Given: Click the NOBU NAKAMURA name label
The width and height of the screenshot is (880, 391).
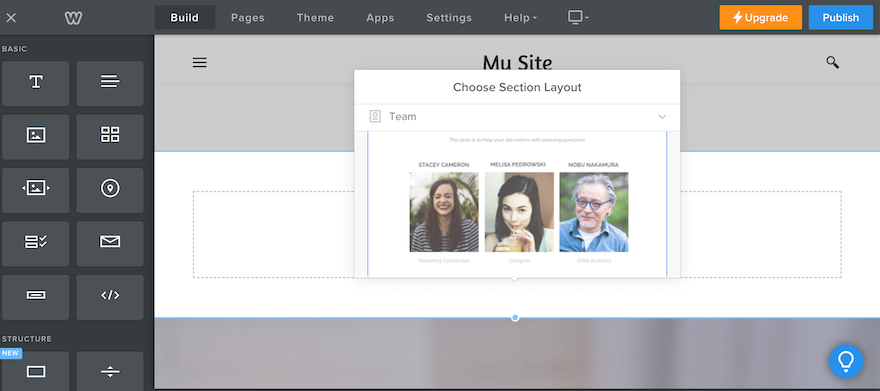Looking at the screenshot, I should [593, 165].
